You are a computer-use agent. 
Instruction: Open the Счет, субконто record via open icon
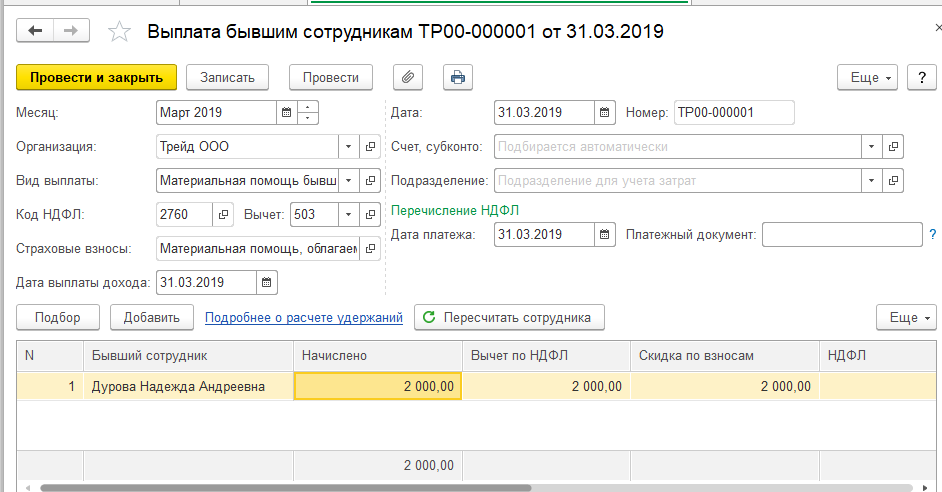[893, 147]
